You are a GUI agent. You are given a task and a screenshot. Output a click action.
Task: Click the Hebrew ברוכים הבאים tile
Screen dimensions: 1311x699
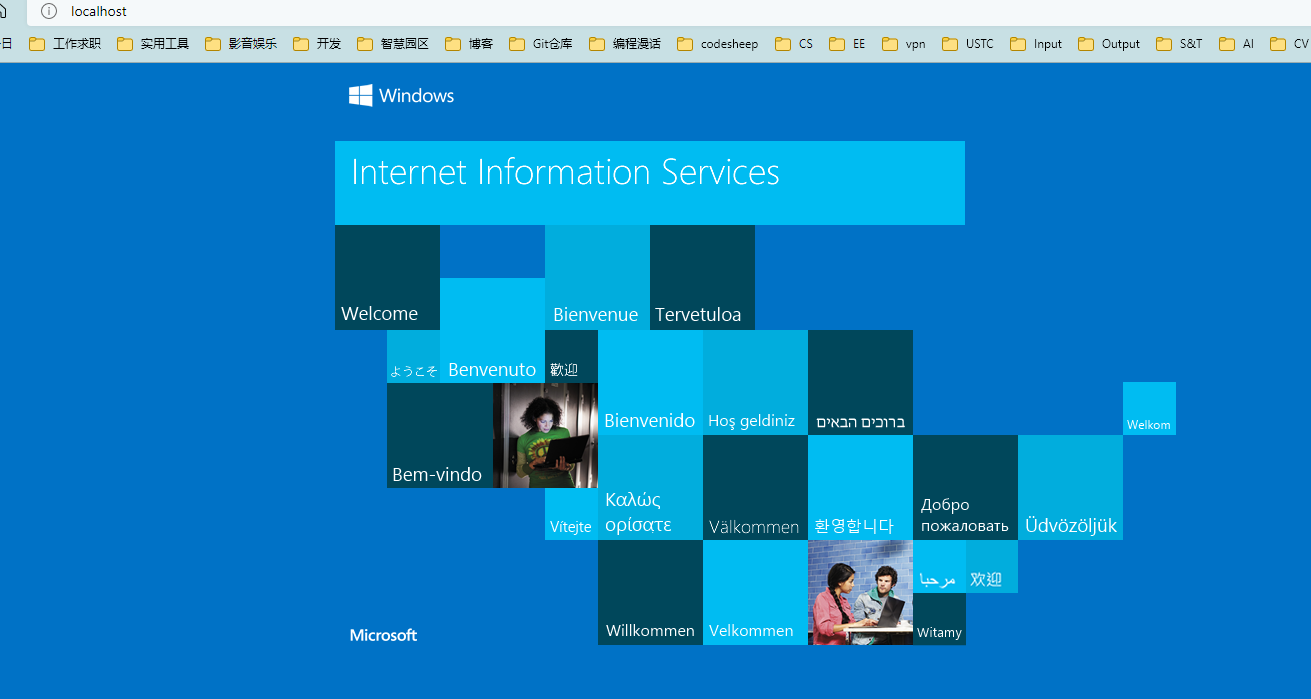click(860, 382)
